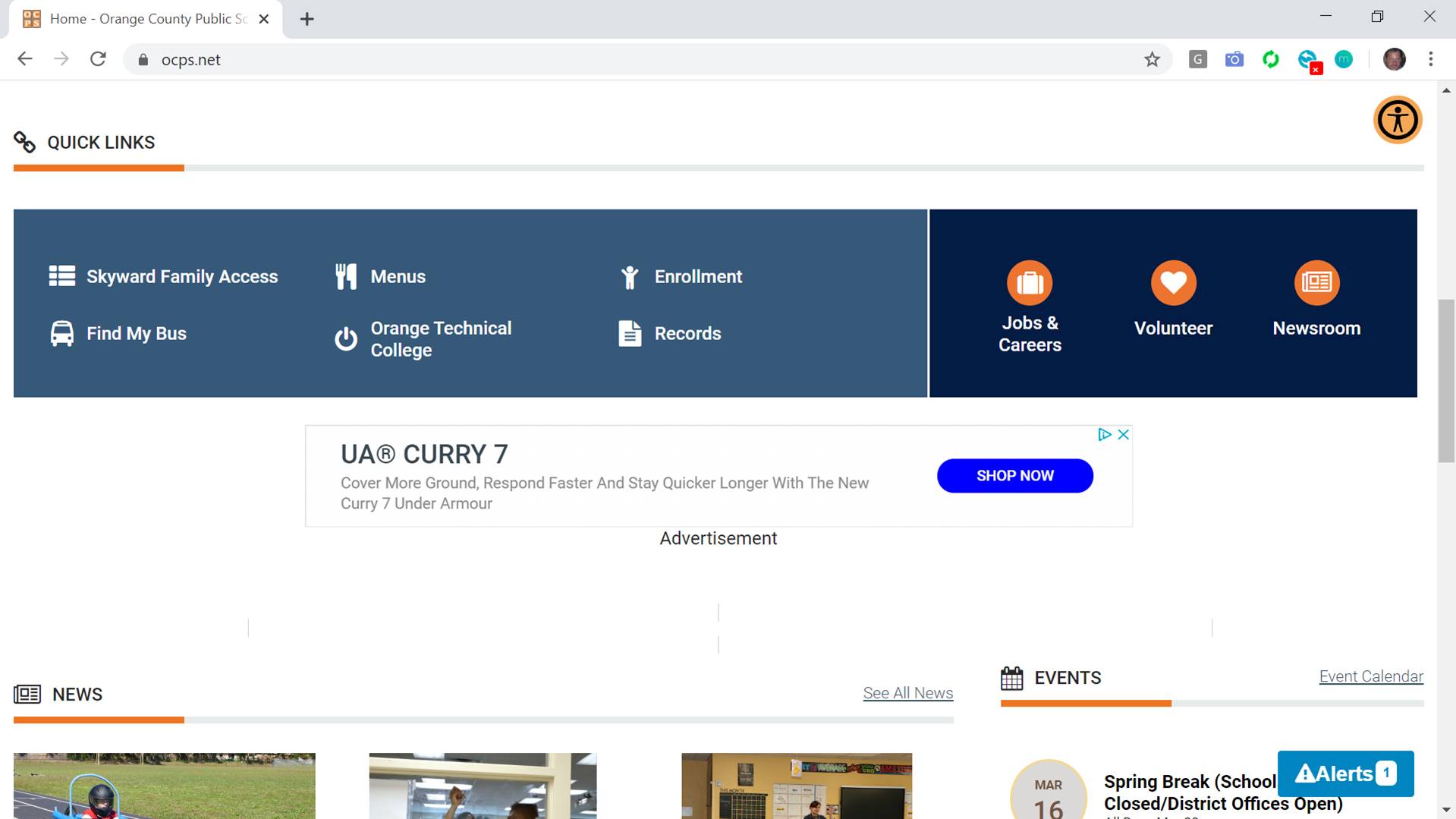Screen dimensions: 1456x819
Task: Open a new browser tab
Action: (307, 19)
